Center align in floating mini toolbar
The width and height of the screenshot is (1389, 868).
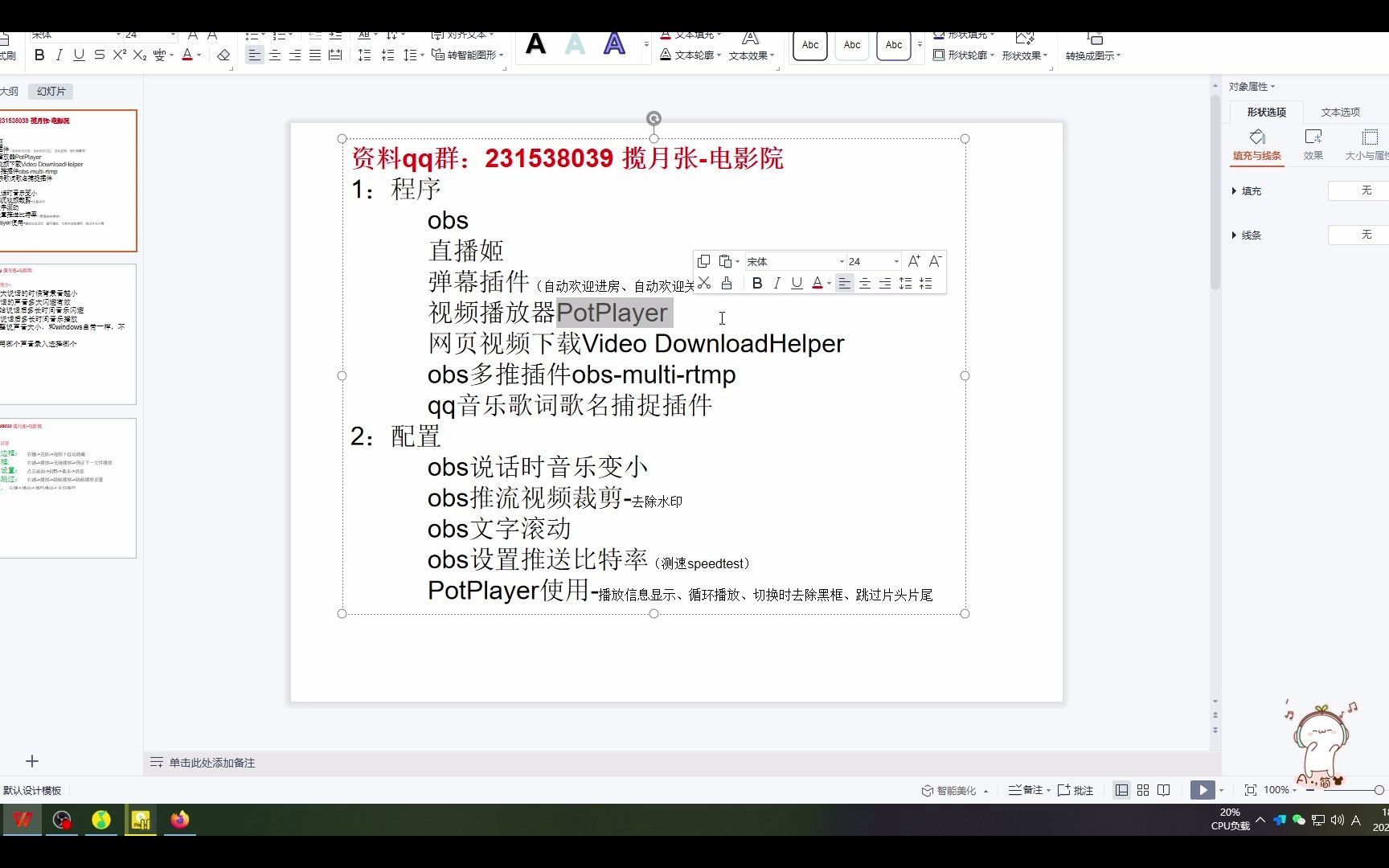click(865, 283)
